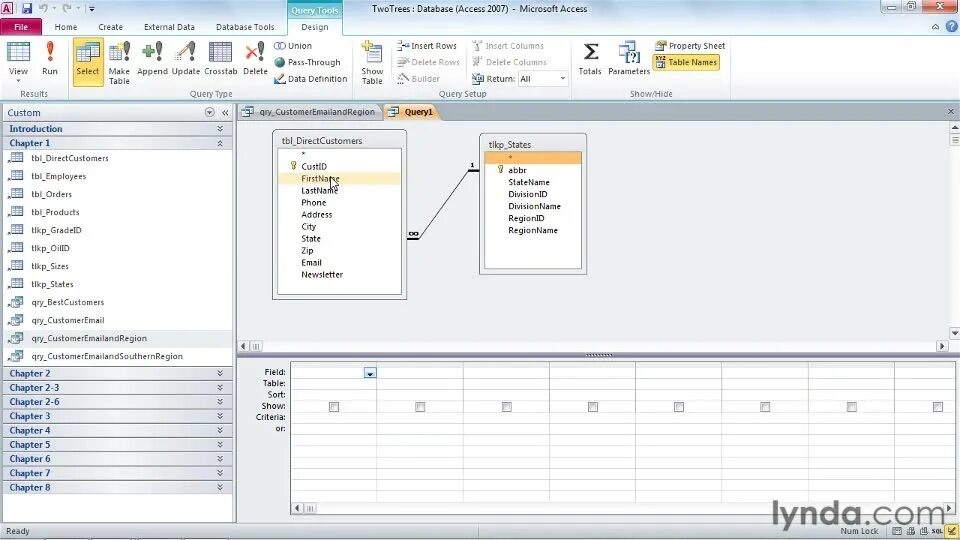Toggle Table Names row display
Viewport: 960px width, 540px height.
(686, 62)
